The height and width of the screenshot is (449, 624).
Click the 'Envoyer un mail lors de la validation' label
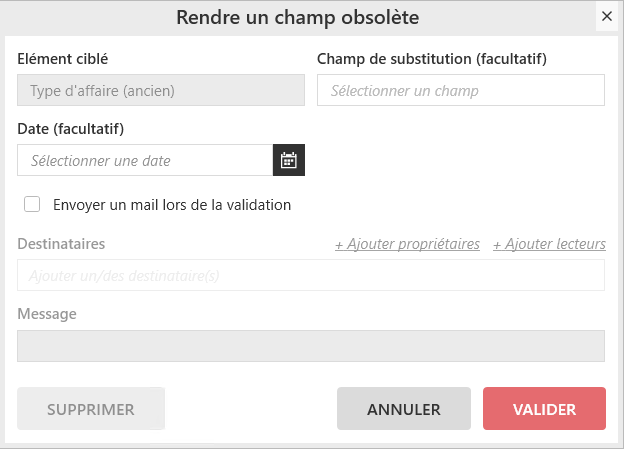click(x=171, y=205)
